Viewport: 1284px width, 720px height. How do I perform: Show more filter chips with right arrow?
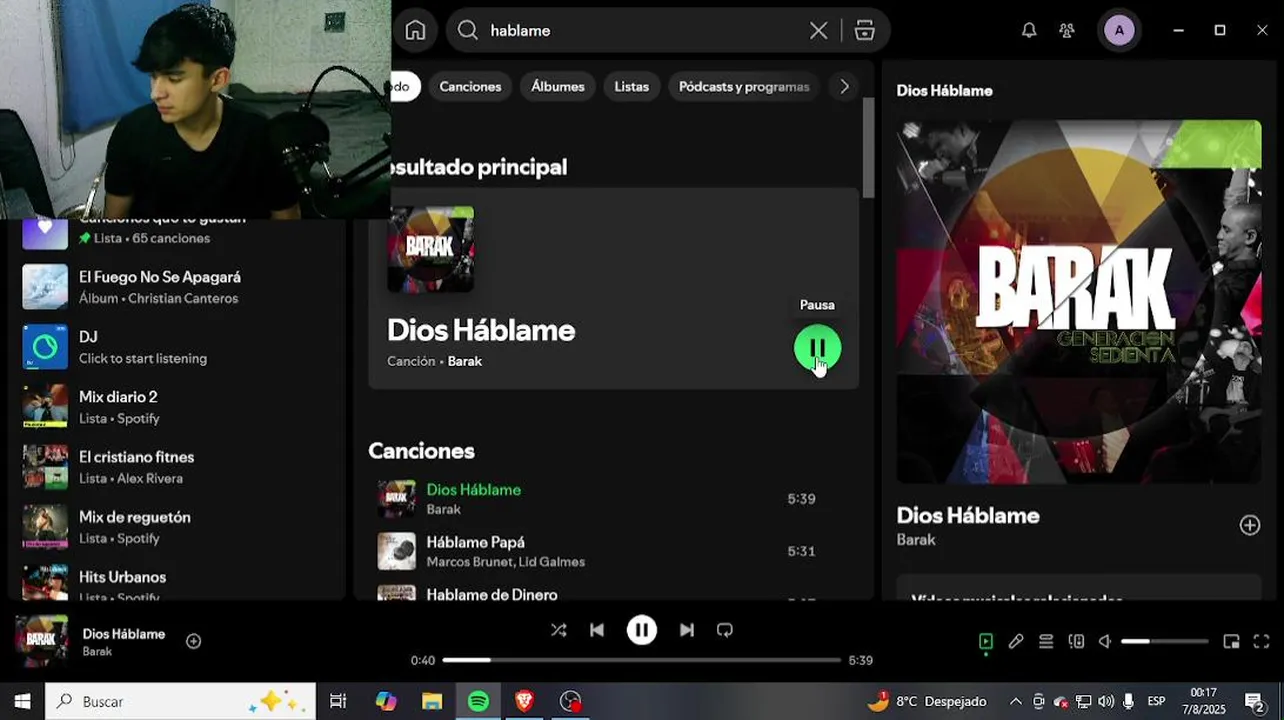coord(844,86)
